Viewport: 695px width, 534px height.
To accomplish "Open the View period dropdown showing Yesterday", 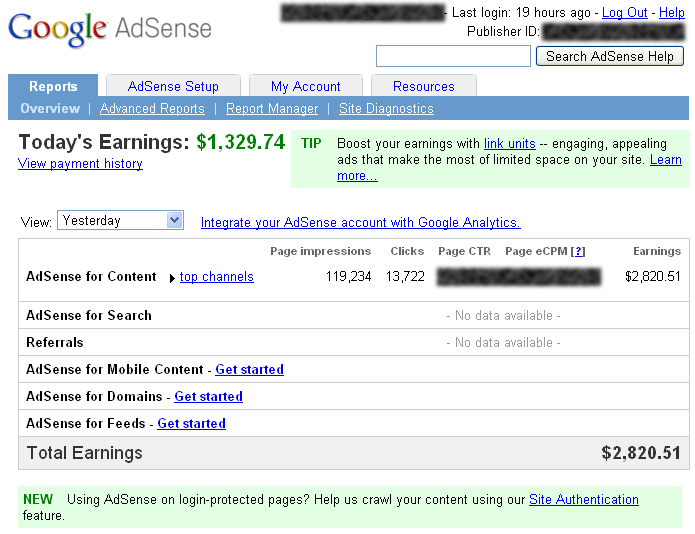I will click(x=121, y=220).
